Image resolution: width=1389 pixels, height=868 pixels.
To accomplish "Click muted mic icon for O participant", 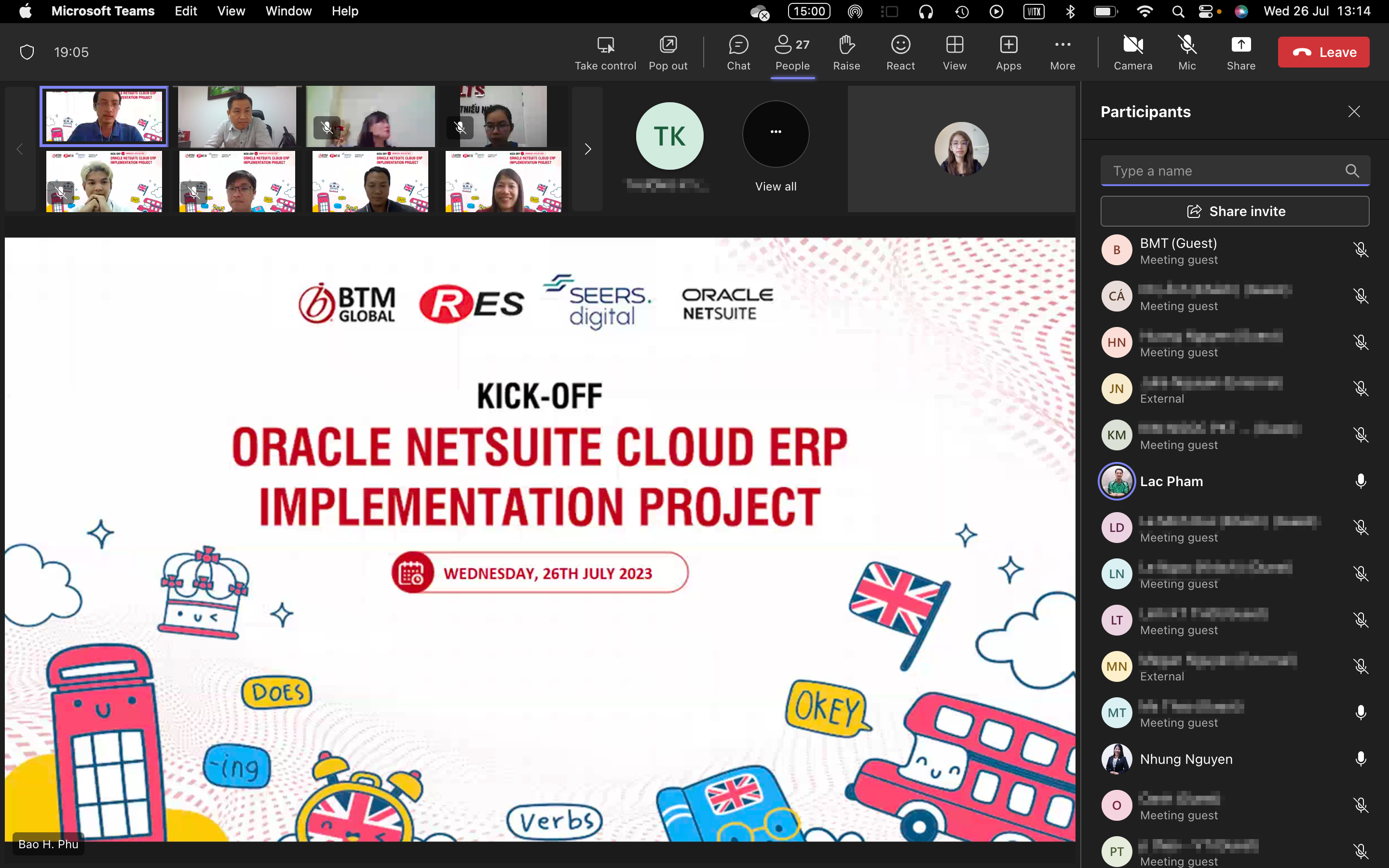I will [1360, 805].
